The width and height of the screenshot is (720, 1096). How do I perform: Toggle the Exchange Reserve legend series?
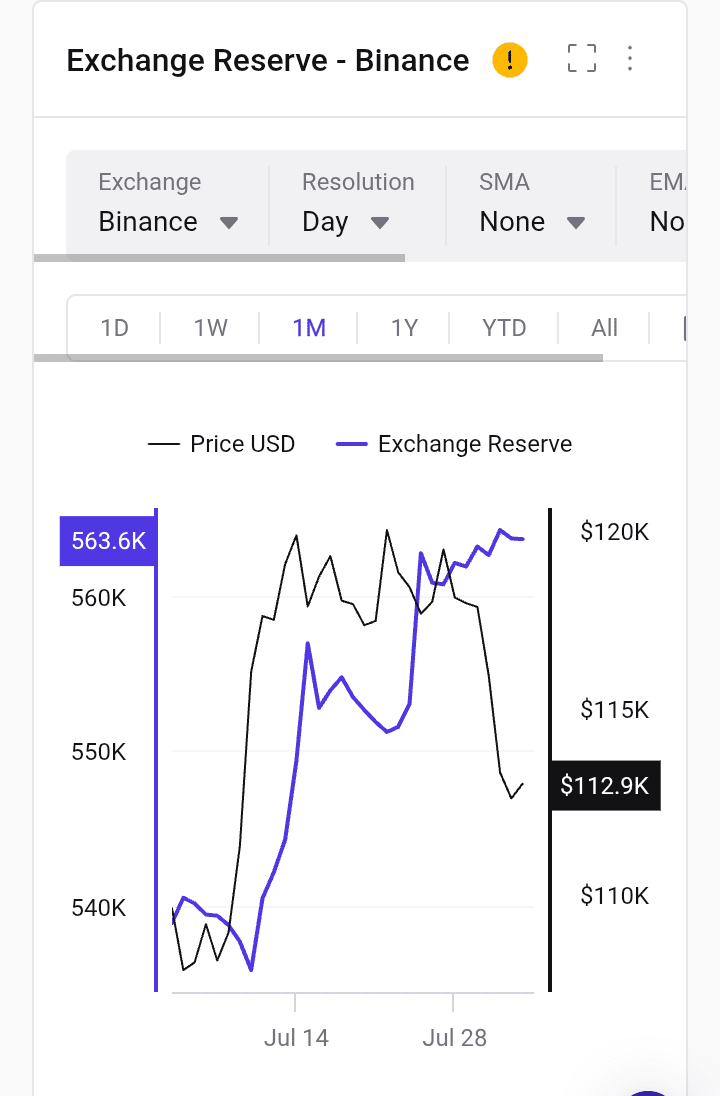(x=455, y=444)
